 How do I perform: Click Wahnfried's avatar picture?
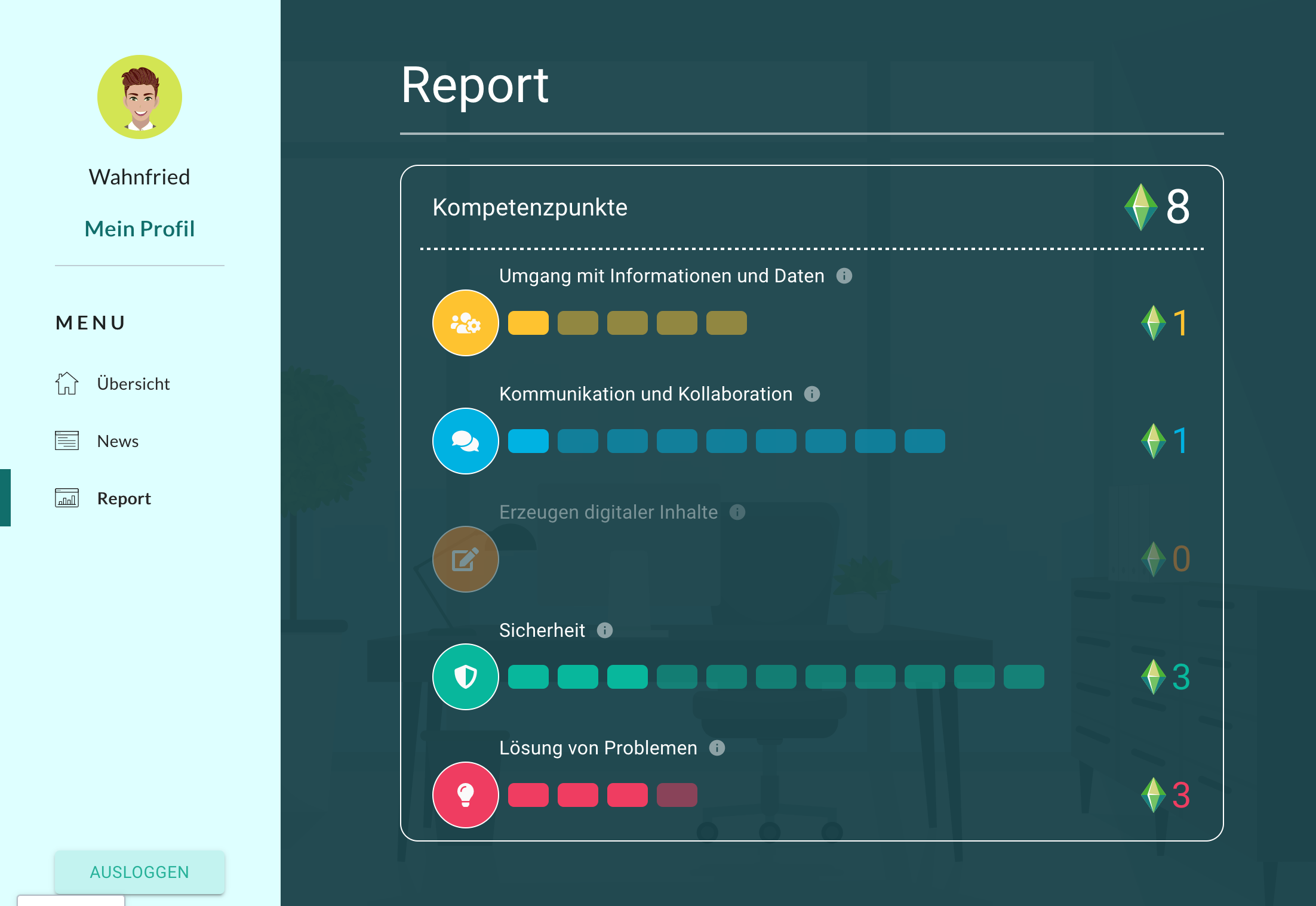pyautogui.click(x=140, y=97)
